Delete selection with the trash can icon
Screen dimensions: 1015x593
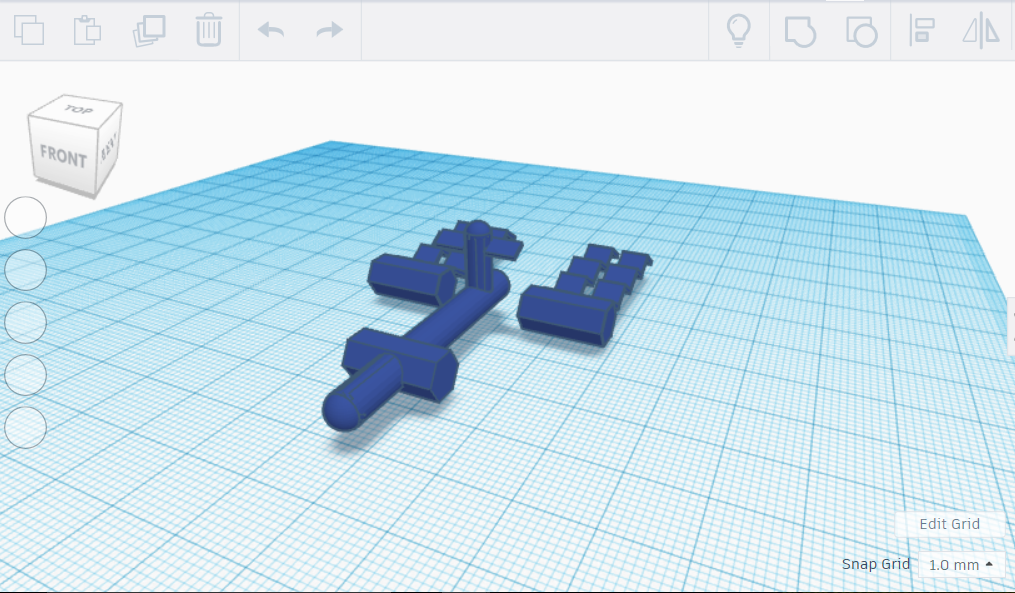208,30
